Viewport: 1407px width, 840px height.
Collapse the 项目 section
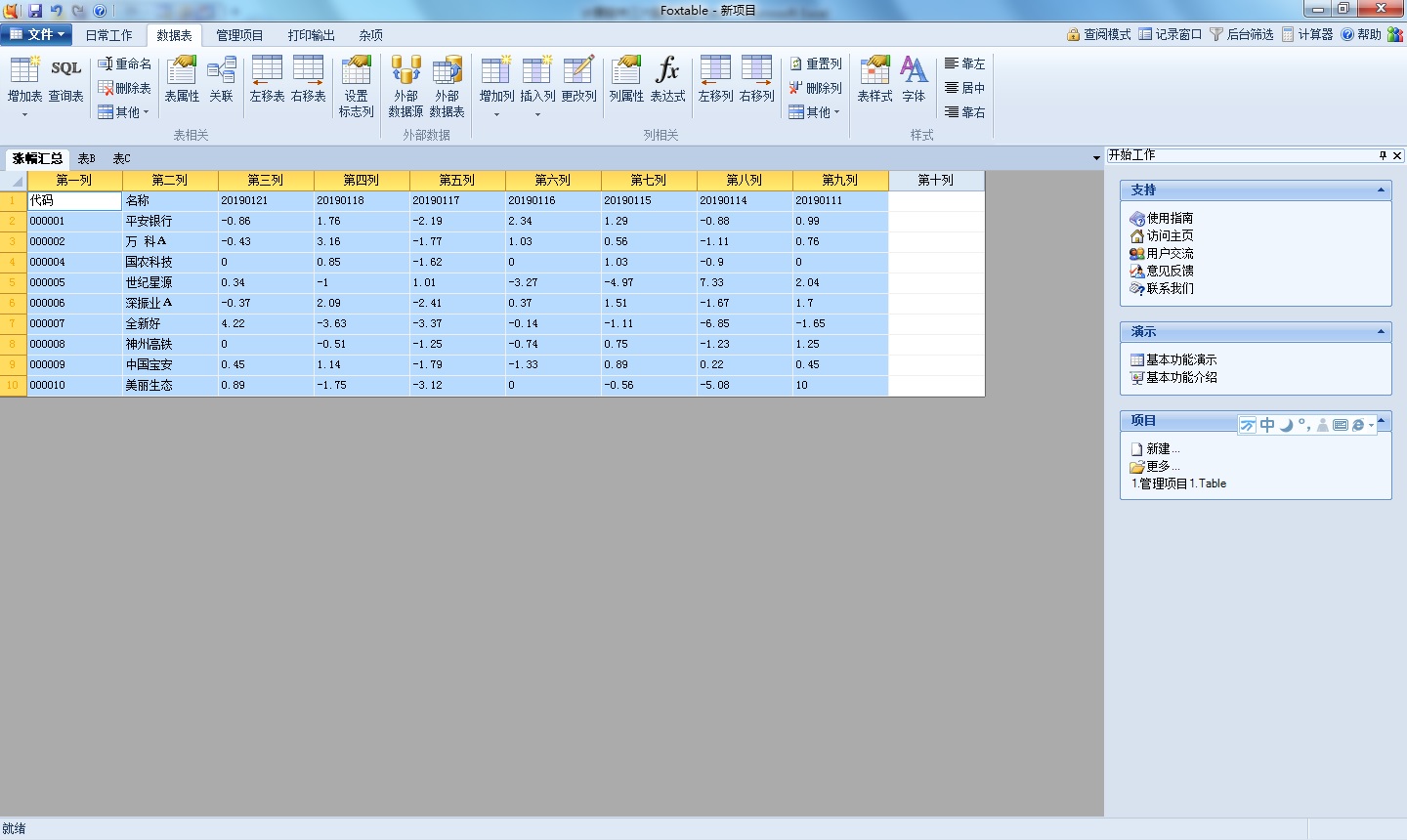pos(1381,421)
